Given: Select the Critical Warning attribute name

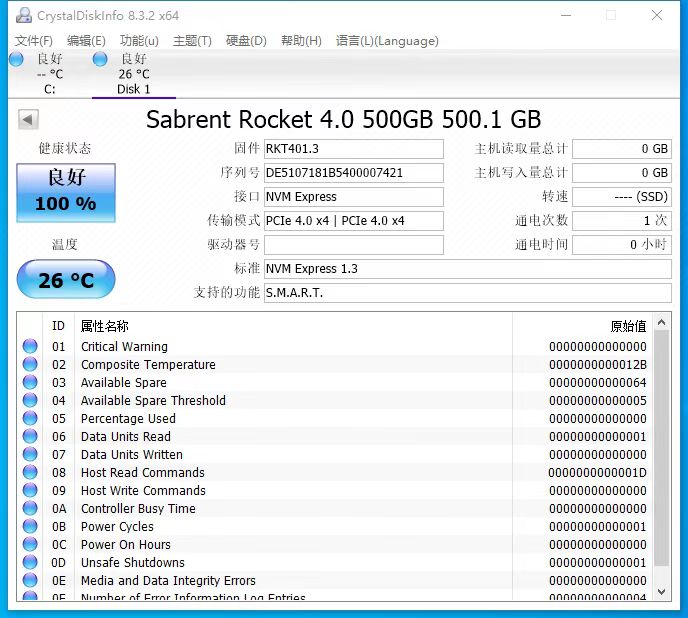Looking at the screenshot, I should point(124,347).
